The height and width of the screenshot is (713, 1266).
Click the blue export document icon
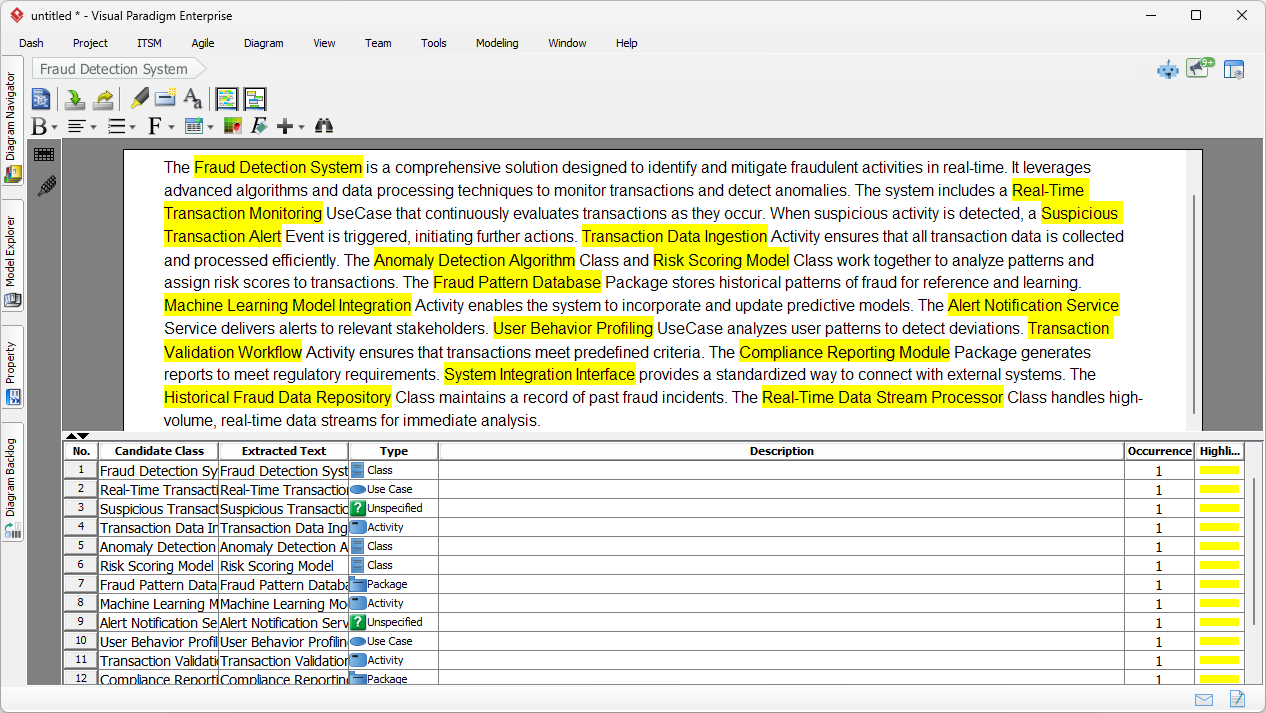coord(40,98)
